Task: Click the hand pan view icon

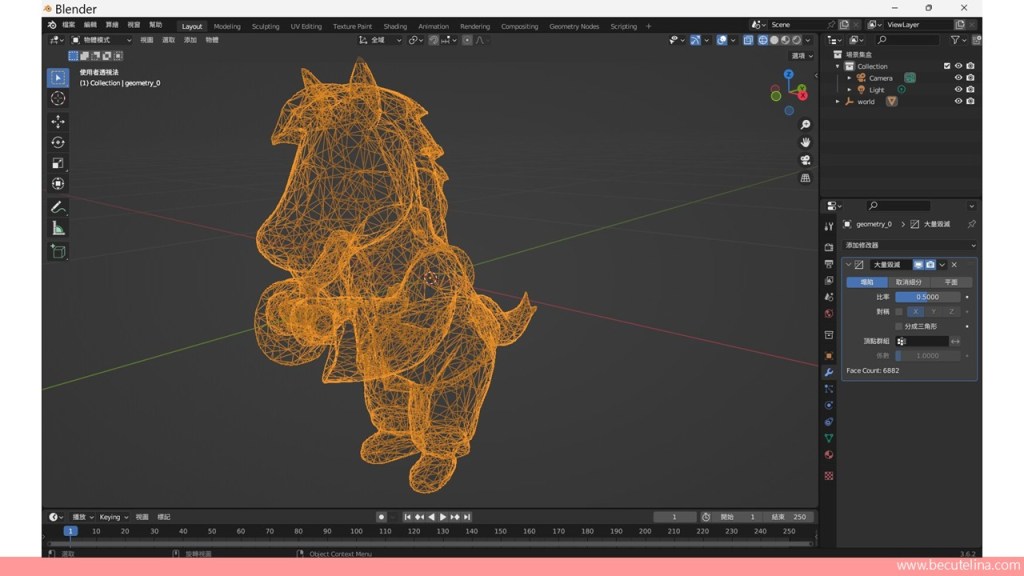Action: (805, 142)
